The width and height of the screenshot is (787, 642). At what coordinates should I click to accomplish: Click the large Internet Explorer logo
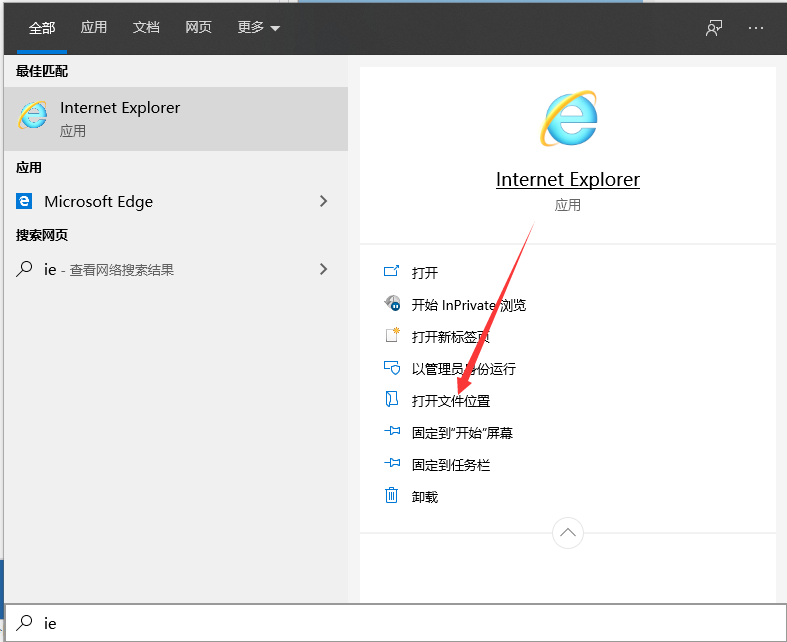click(568, 118)
